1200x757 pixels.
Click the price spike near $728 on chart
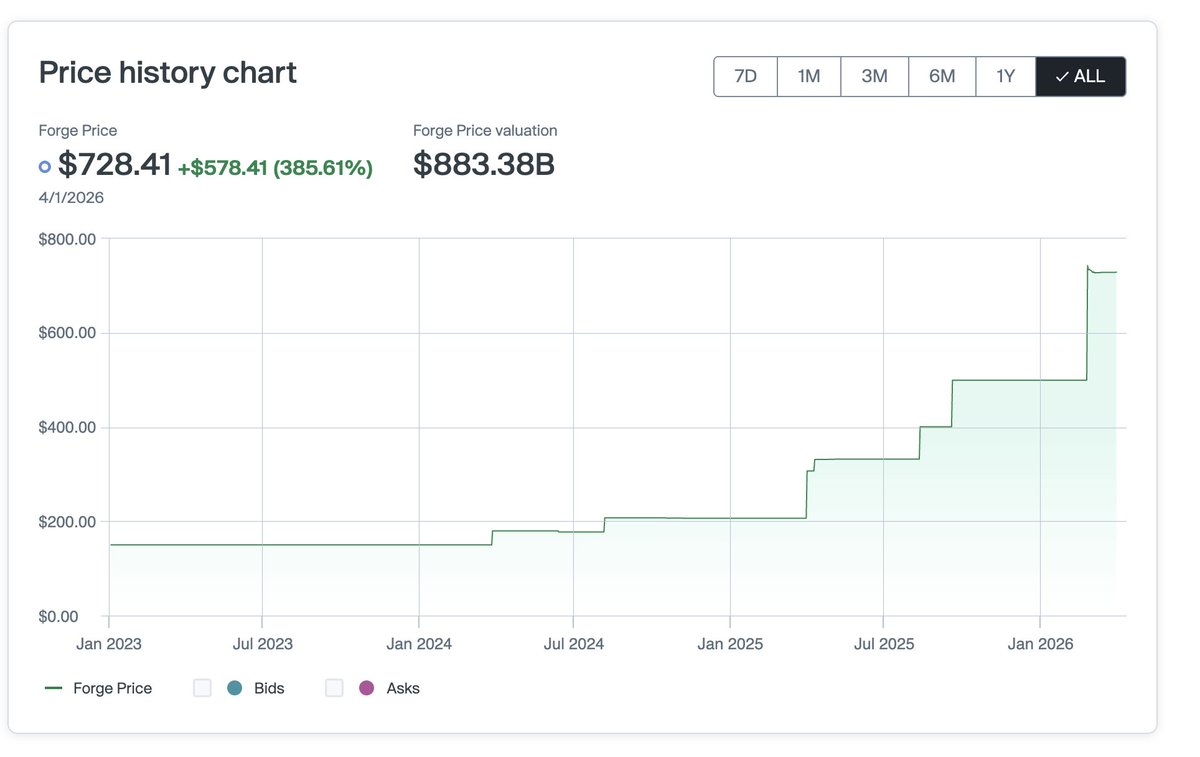[1088, 268]
